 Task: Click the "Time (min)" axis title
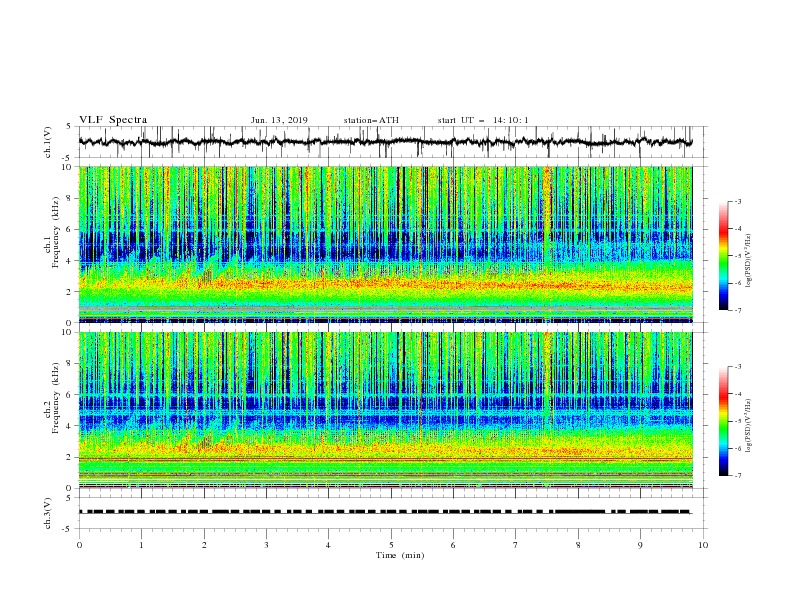400,555
